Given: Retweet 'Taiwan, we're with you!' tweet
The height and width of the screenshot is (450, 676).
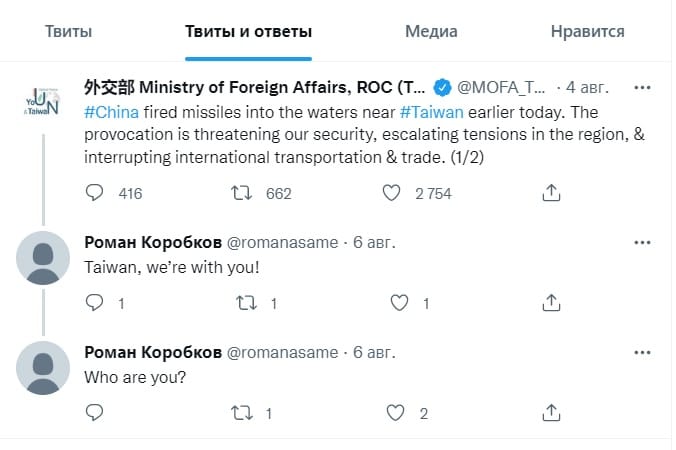Looking at the screenshot, I should [247, 303].
